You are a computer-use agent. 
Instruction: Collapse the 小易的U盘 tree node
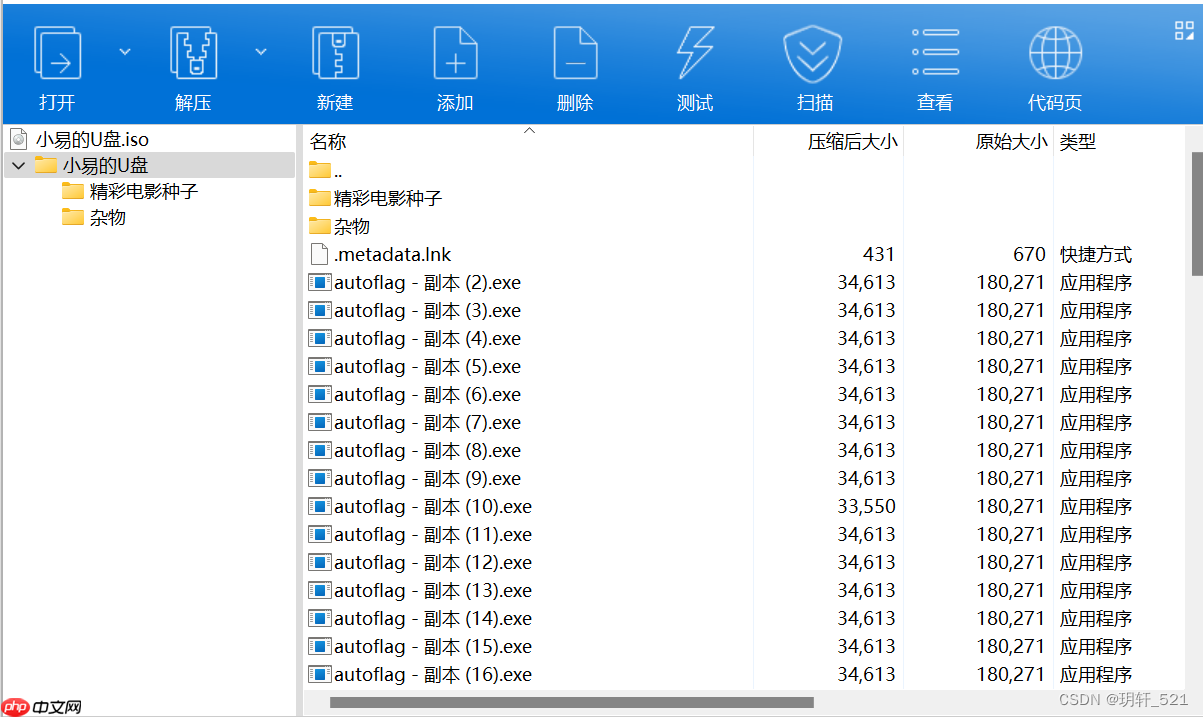click(18, 164)
